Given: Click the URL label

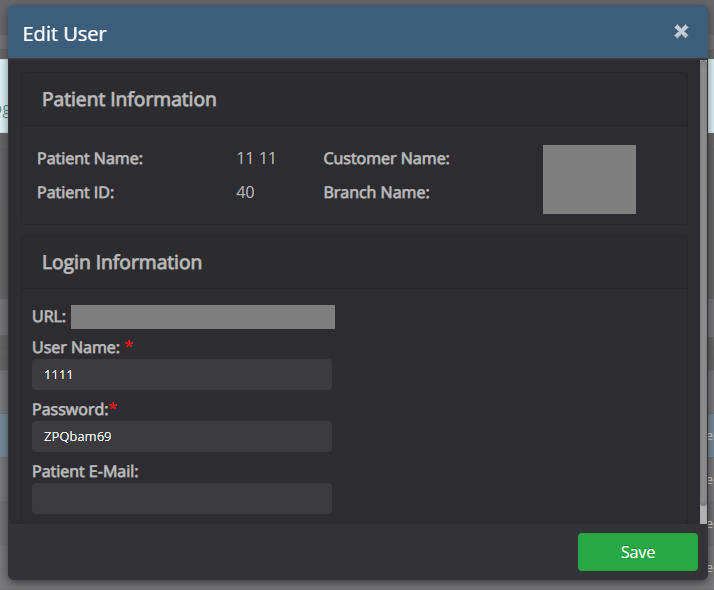Looking at the screenshot, I should 49,317.
